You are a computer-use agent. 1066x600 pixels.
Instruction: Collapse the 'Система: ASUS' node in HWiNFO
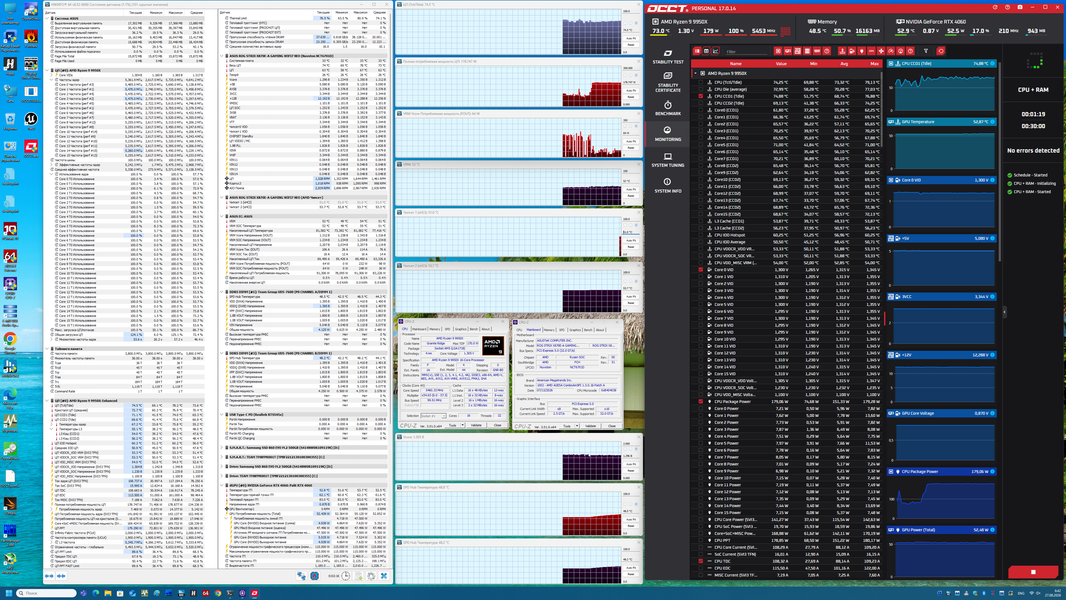pos(47,18)
